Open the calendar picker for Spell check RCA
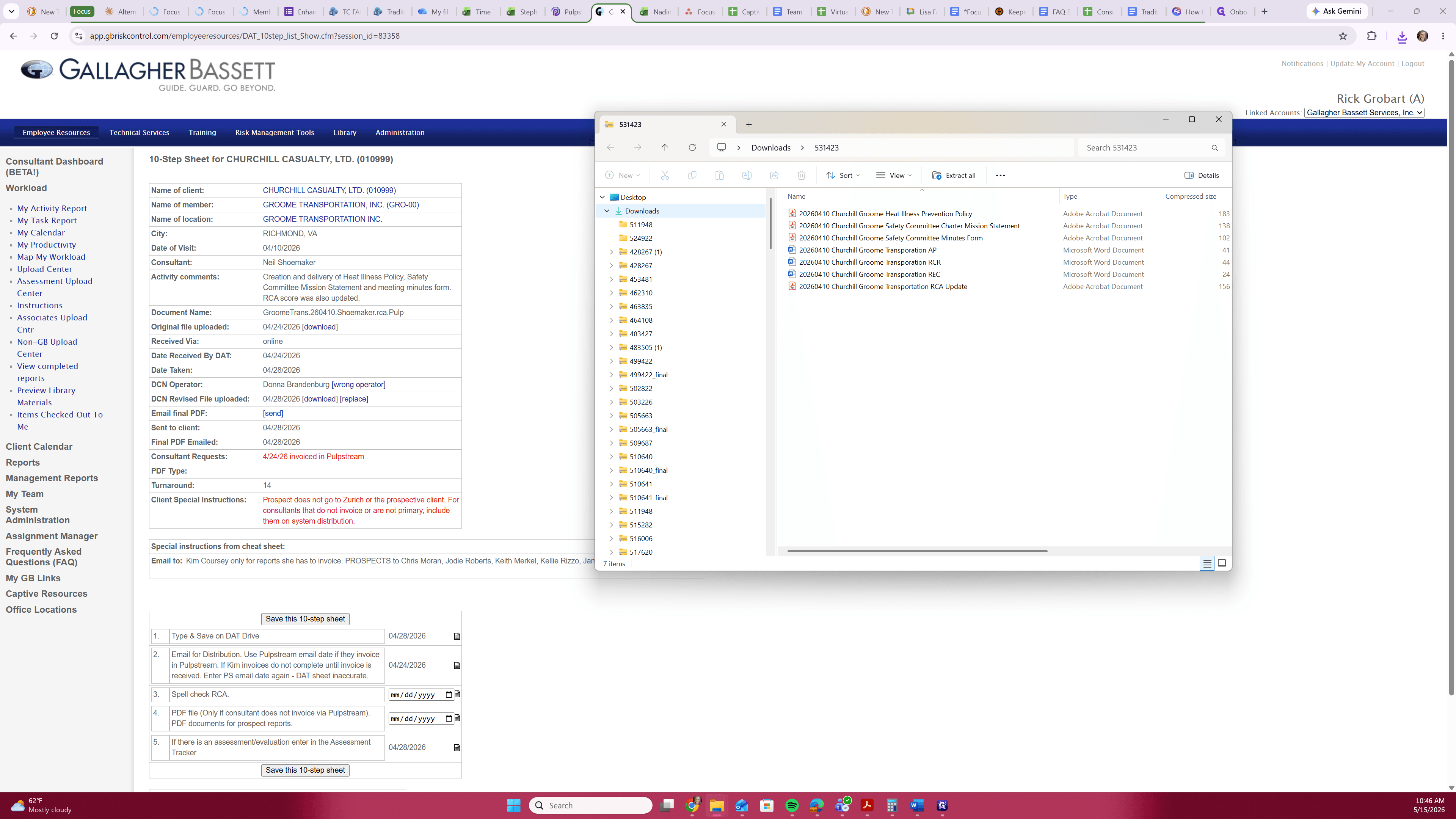Screen dimensions: 1456x819 (449, 695)
